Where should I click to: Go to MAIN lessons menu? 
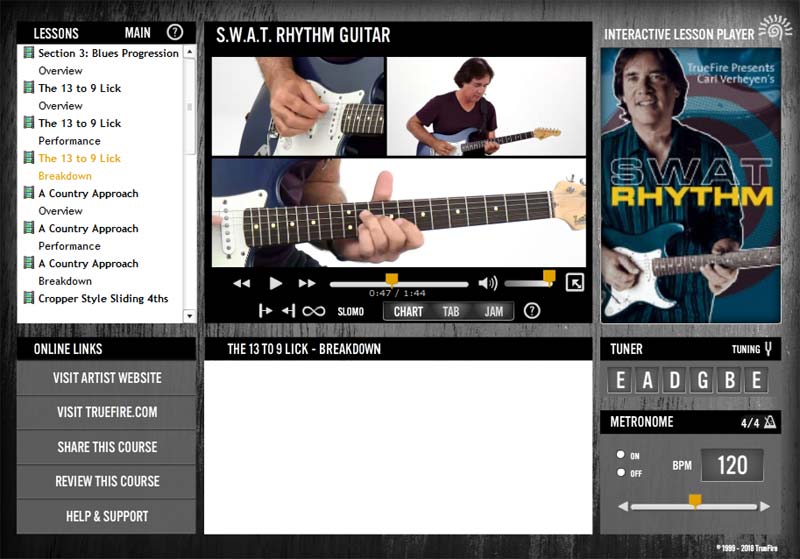pos(138,33)
